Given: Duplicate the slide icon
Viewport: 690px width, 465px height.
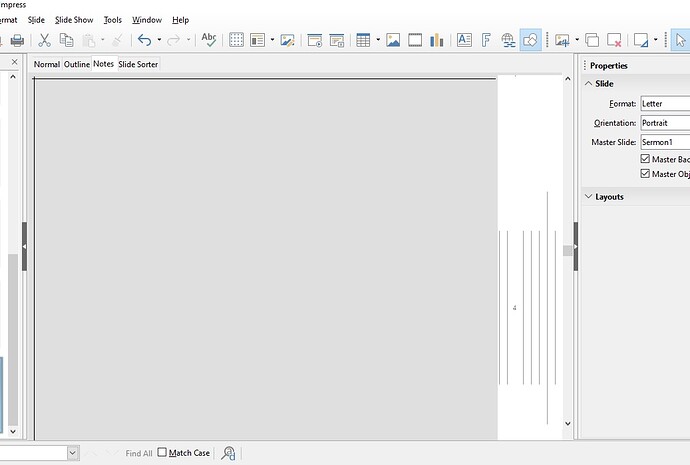Looking at the screenshot, I should [x=592, y=40].
